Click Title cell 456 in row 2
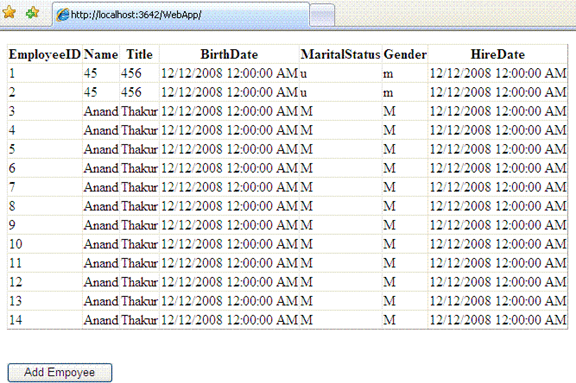576x383 pixels. point(139,92)
